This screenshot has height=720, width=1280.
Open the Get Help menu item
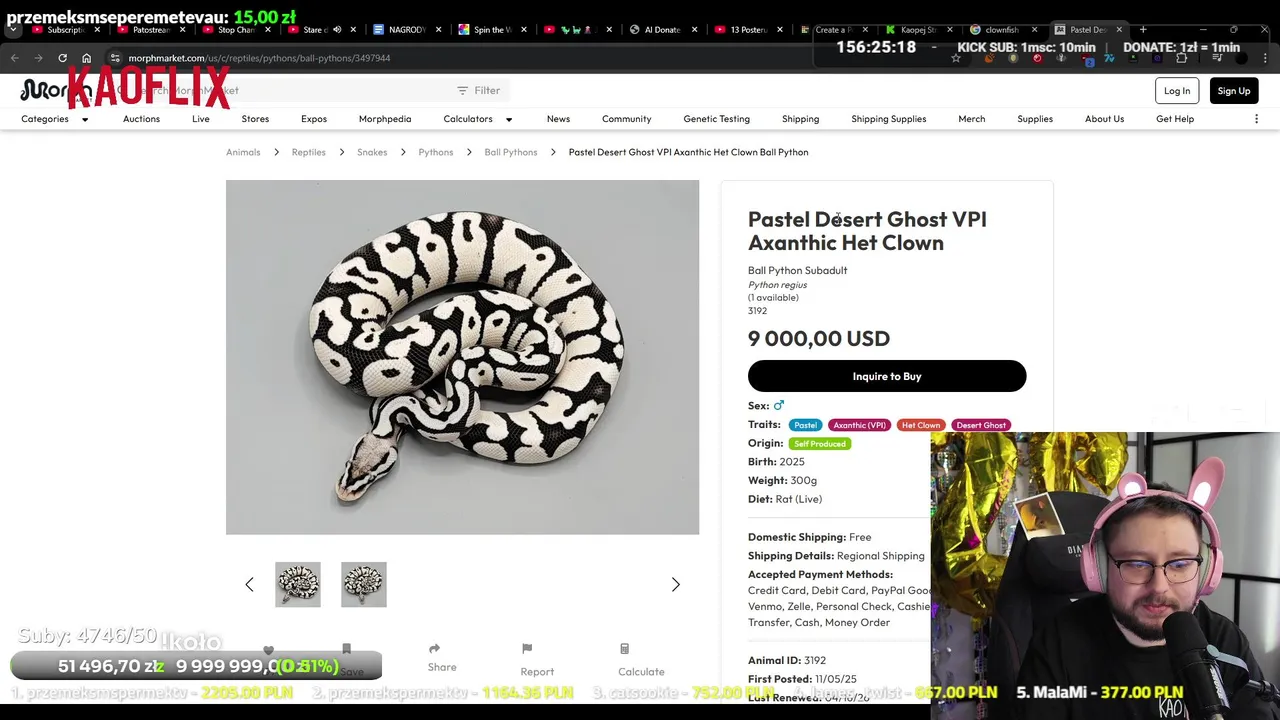tap(1175, 119)
